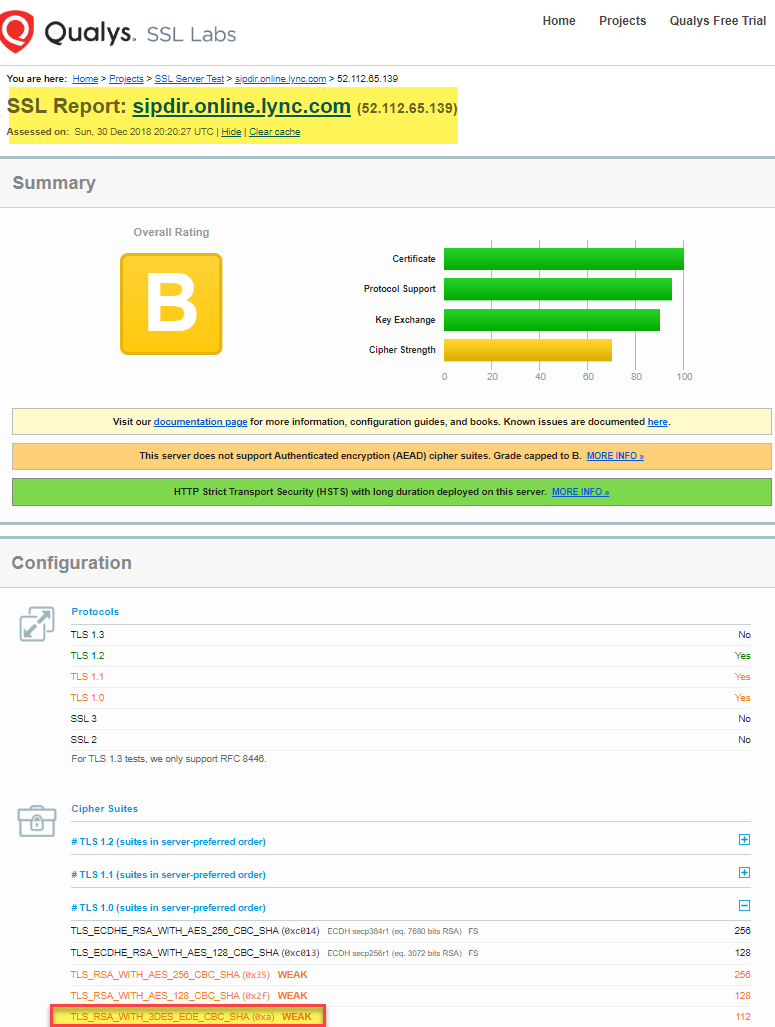Click 'TLS_RSA_WITH_AES_128_CBC_SHA' weak cipher name

coord(155,996)
